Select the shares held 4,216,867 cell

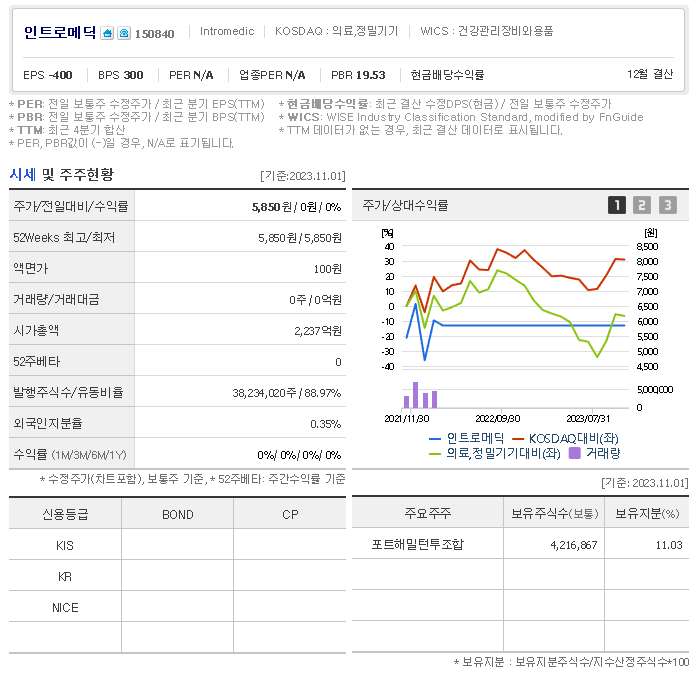(x=554, y=545)
